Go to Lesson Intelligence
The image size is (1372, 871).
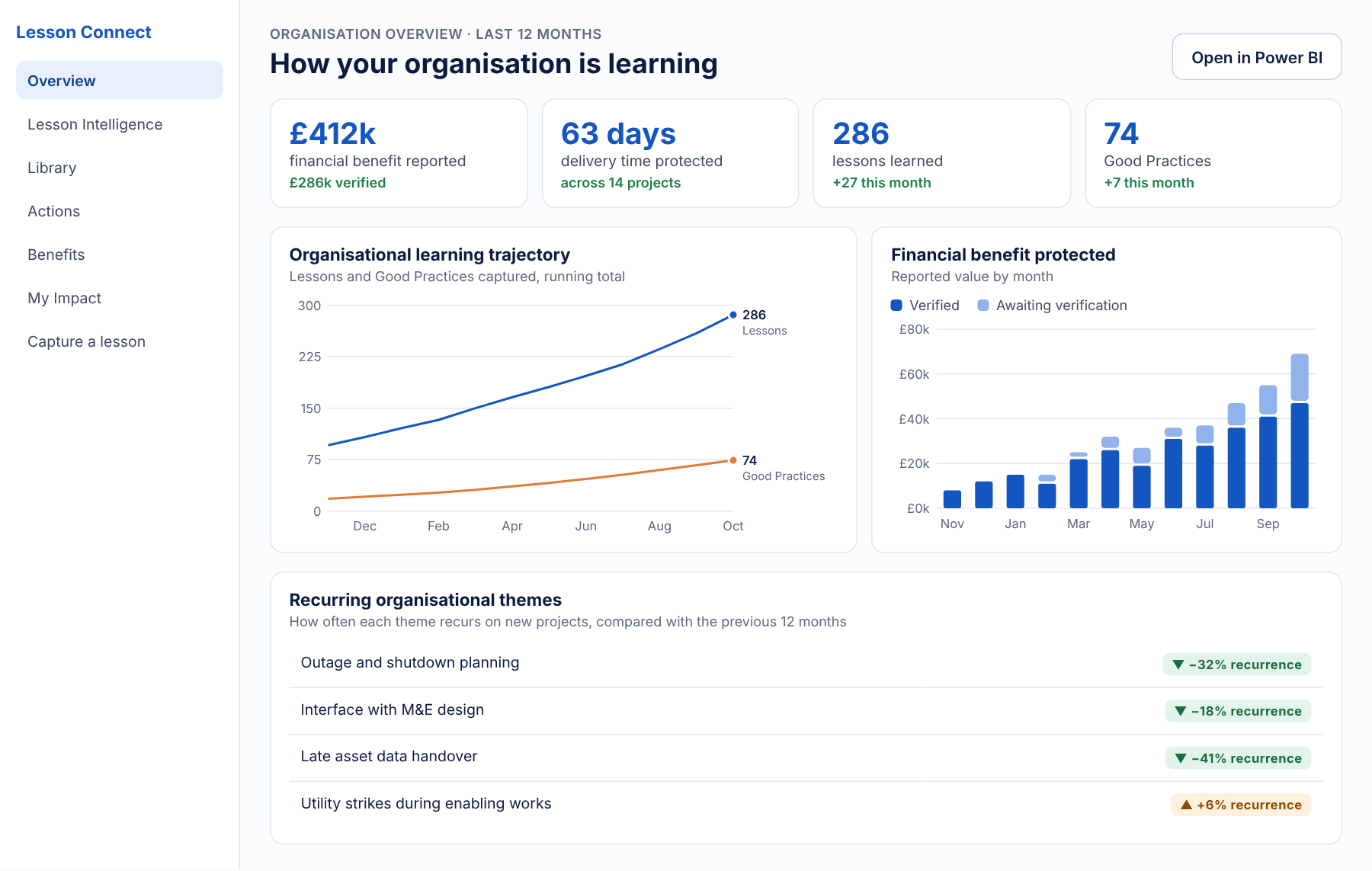(119, 124)
